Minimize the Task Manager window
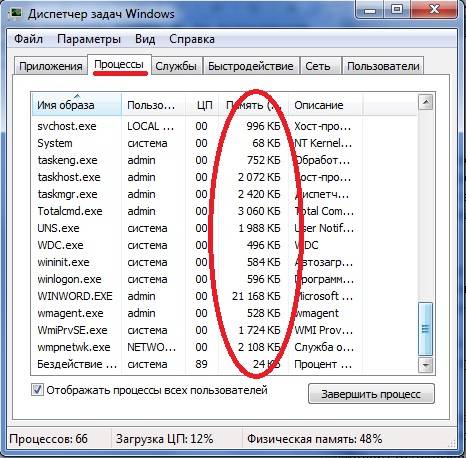This screenshot has height=458, width=466. (x=370, y=10)
